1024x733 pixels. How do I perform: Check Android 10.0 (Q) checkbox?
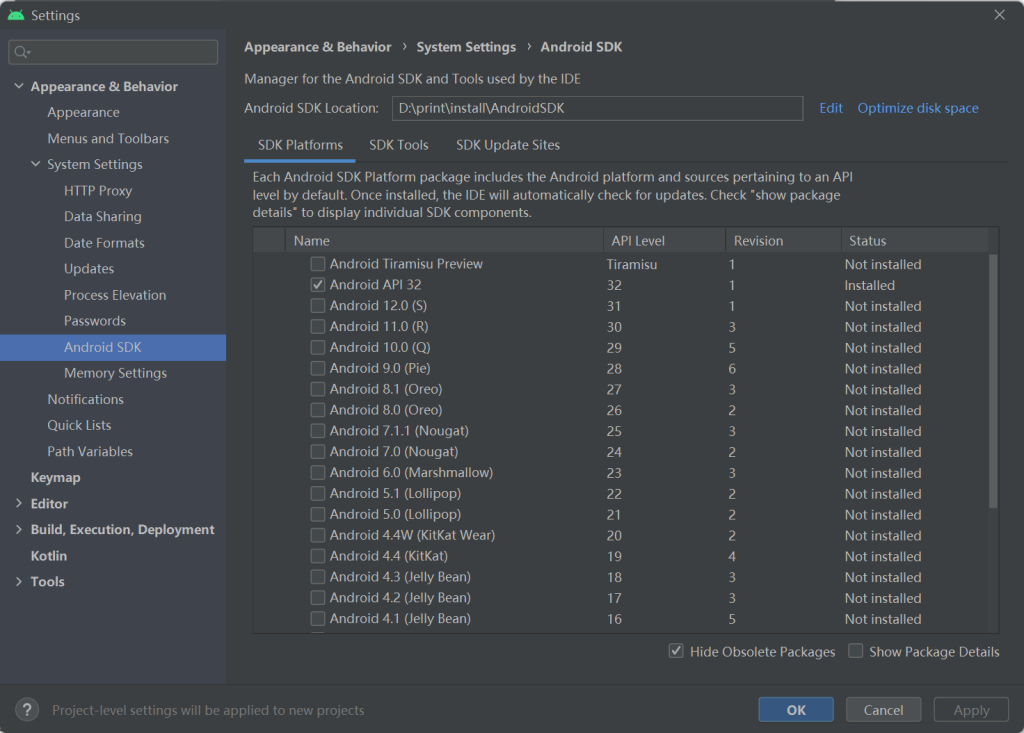point(317,348)
